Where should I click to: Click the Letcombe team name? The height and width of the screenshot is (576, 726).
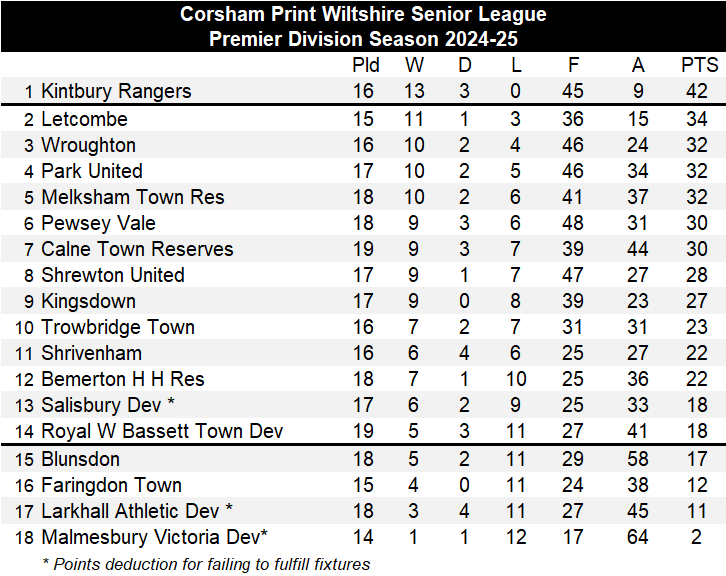(84, 119)
